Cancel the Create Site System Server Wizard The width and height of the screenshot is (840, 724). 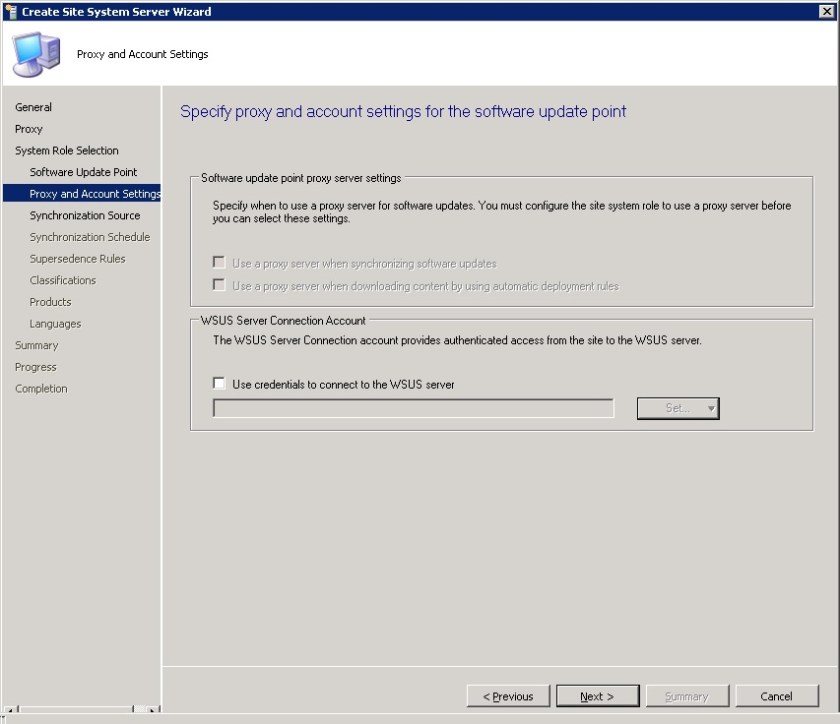pos(777,696)
